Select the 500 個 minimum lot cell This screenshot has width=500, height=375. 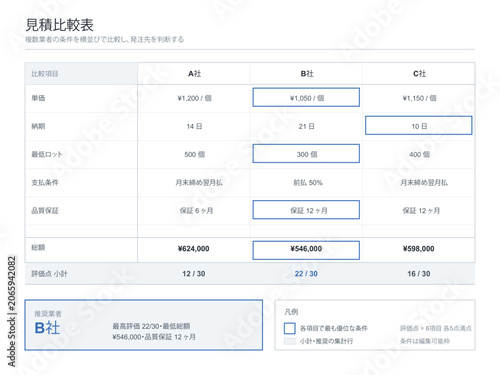[194, 154]
